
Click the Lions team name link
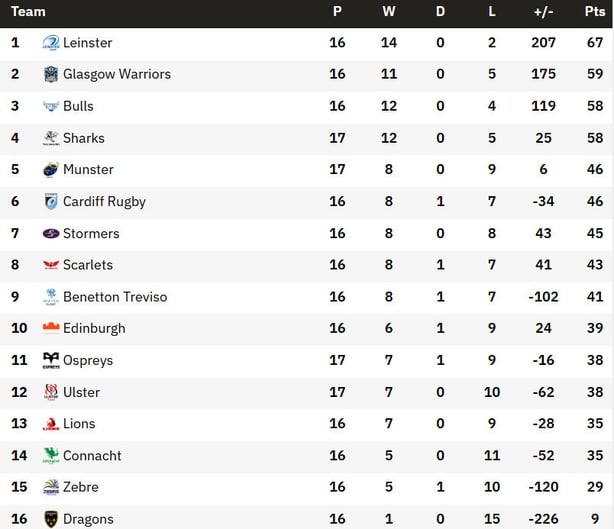[79, 424]
